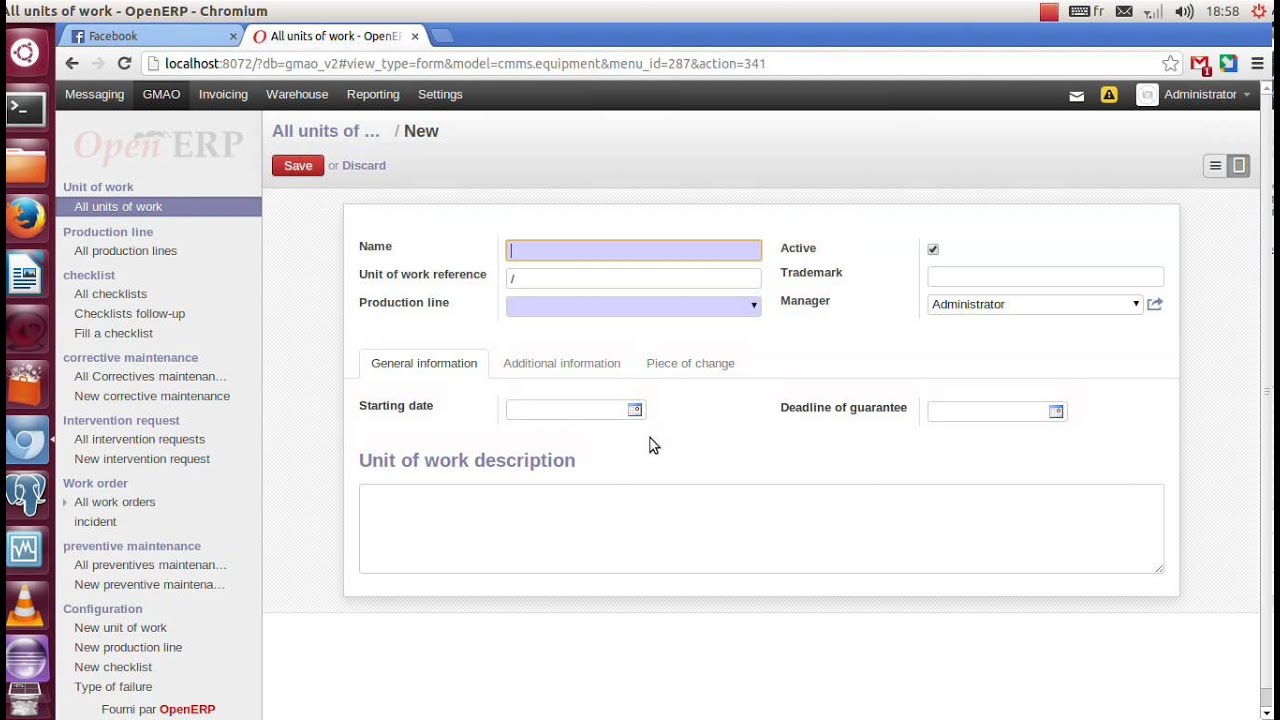Open the Deadline of guarantee calendar picker

click(1055, 412)
